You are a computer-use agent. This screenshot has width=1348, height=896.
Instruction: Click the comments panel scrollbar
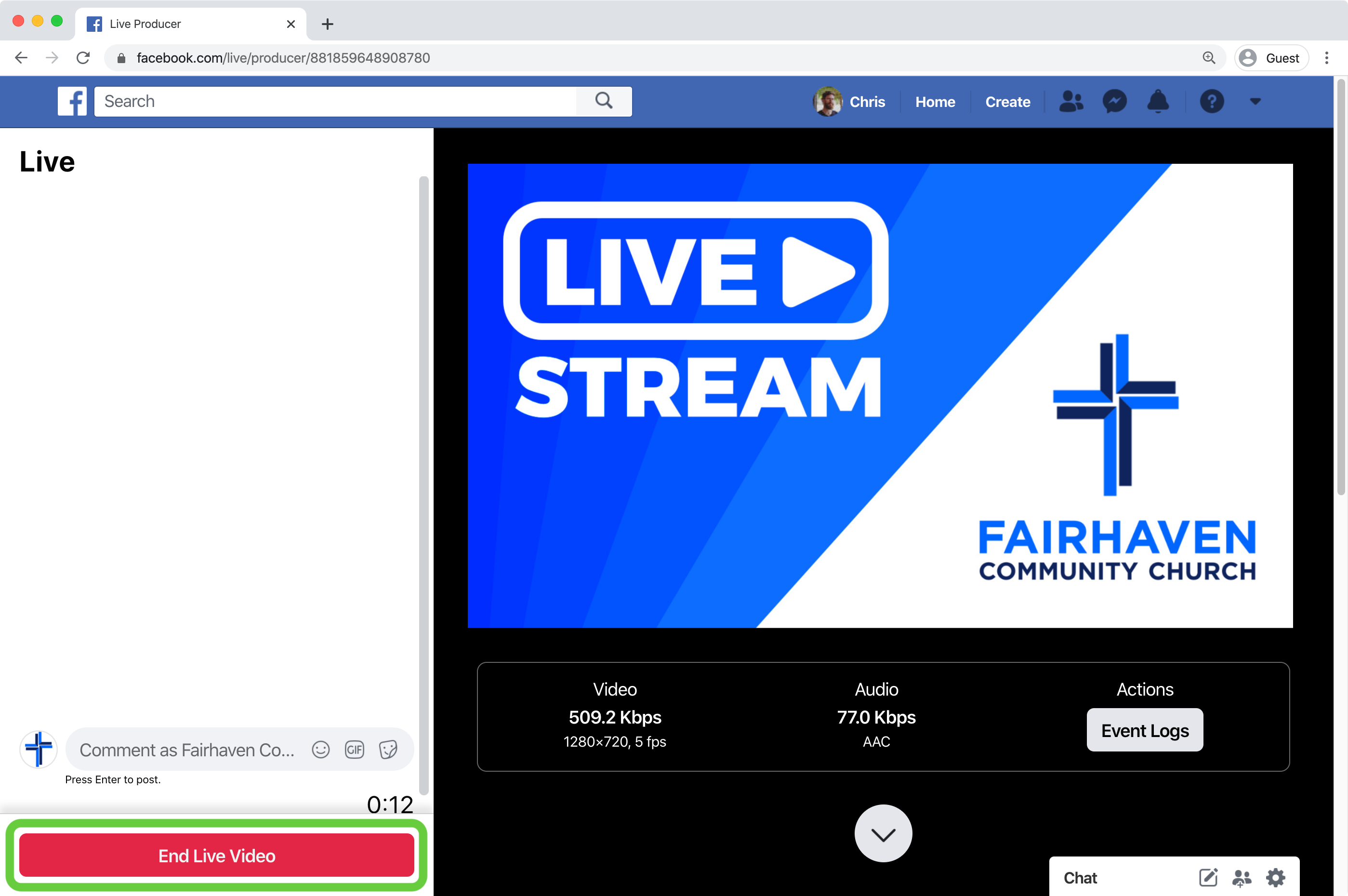click(423, 485)
